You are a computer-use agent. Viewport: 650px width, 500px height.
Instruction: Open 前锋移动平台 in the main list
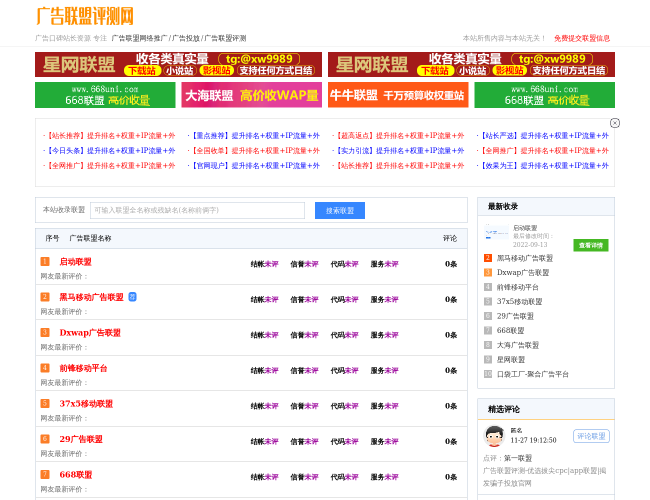tap(83, 368)
